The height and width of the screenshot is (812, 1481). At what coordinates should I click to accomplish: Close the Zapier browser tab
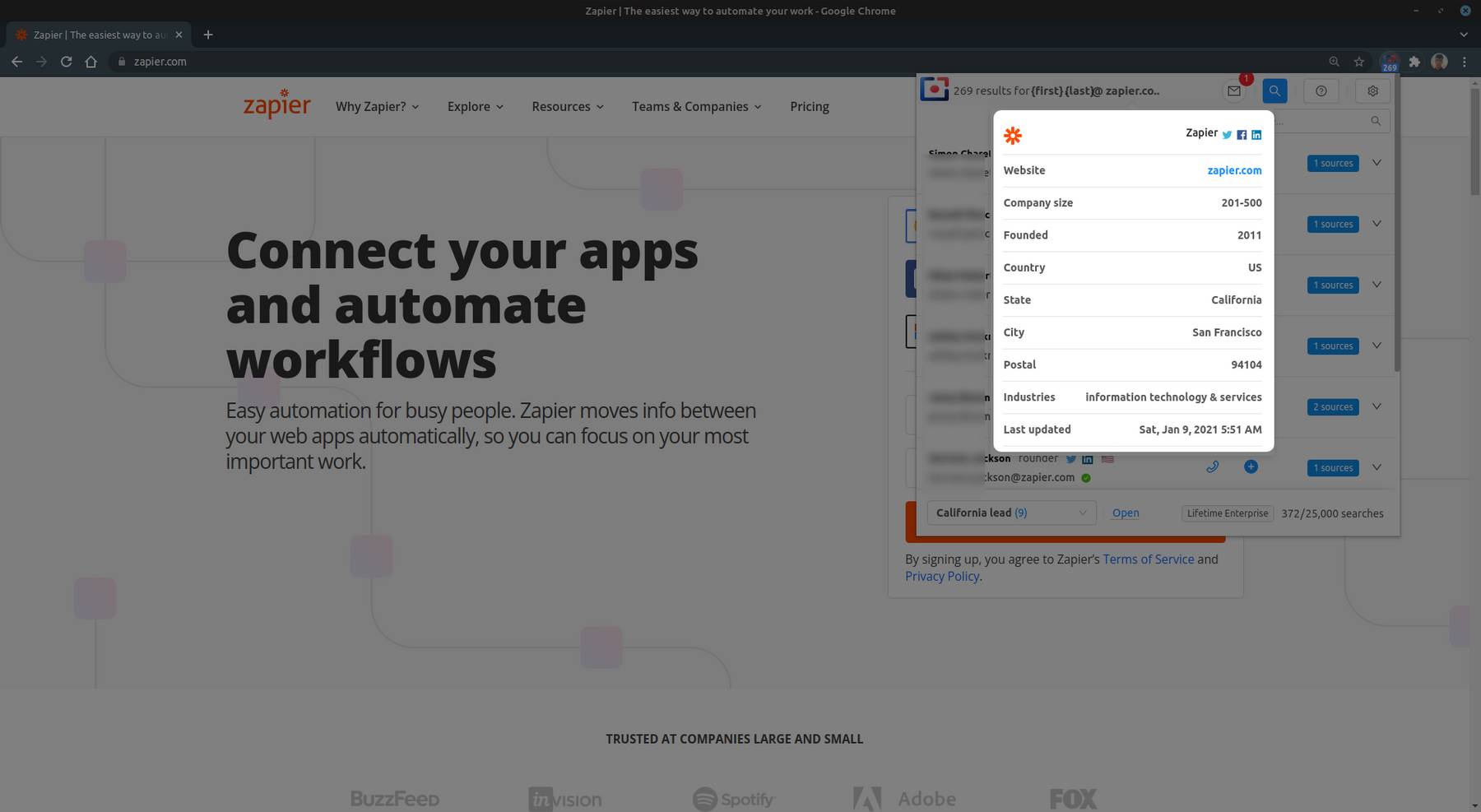point(179,35)
